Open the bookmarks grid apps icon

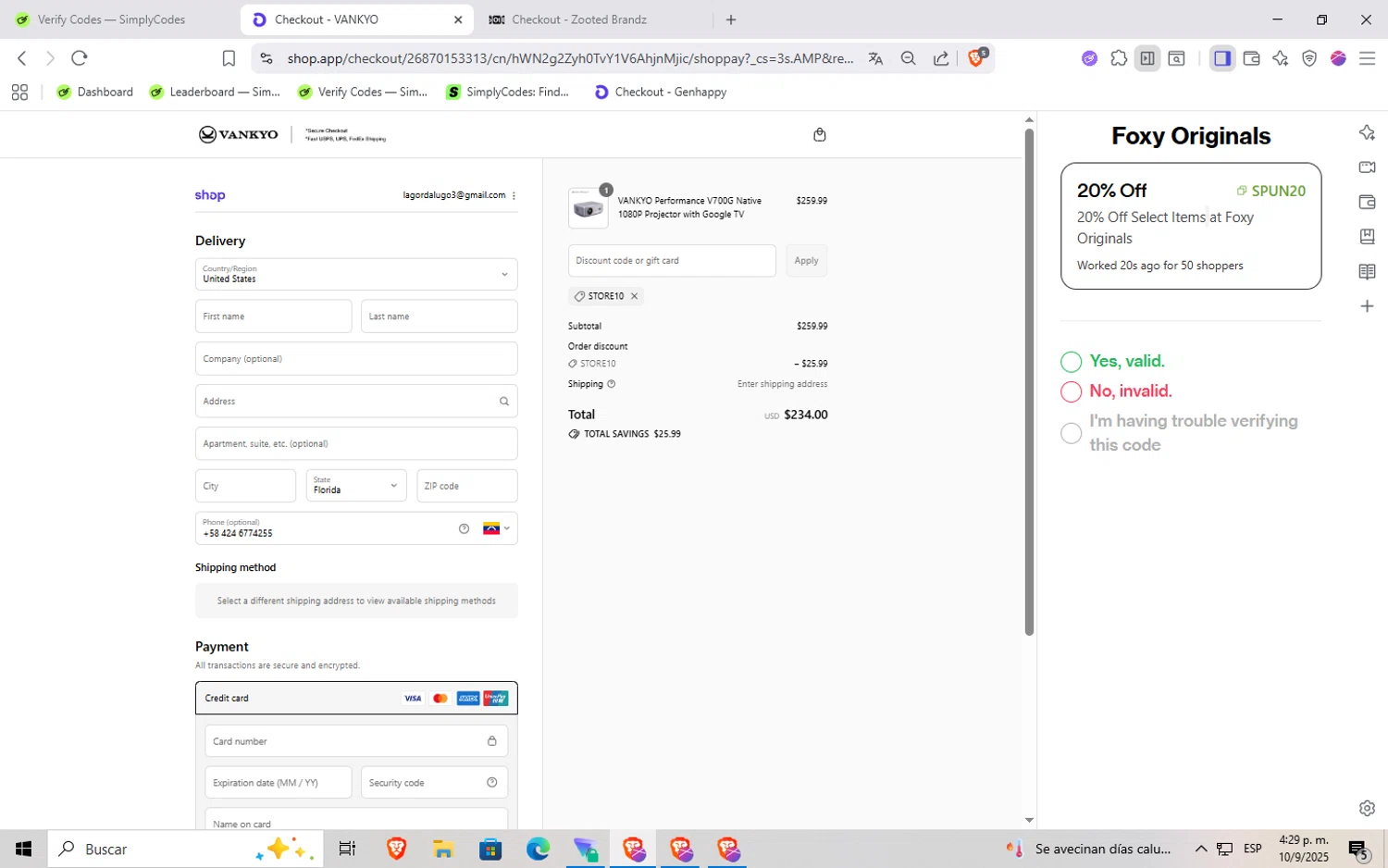click(x=19, y=92)
